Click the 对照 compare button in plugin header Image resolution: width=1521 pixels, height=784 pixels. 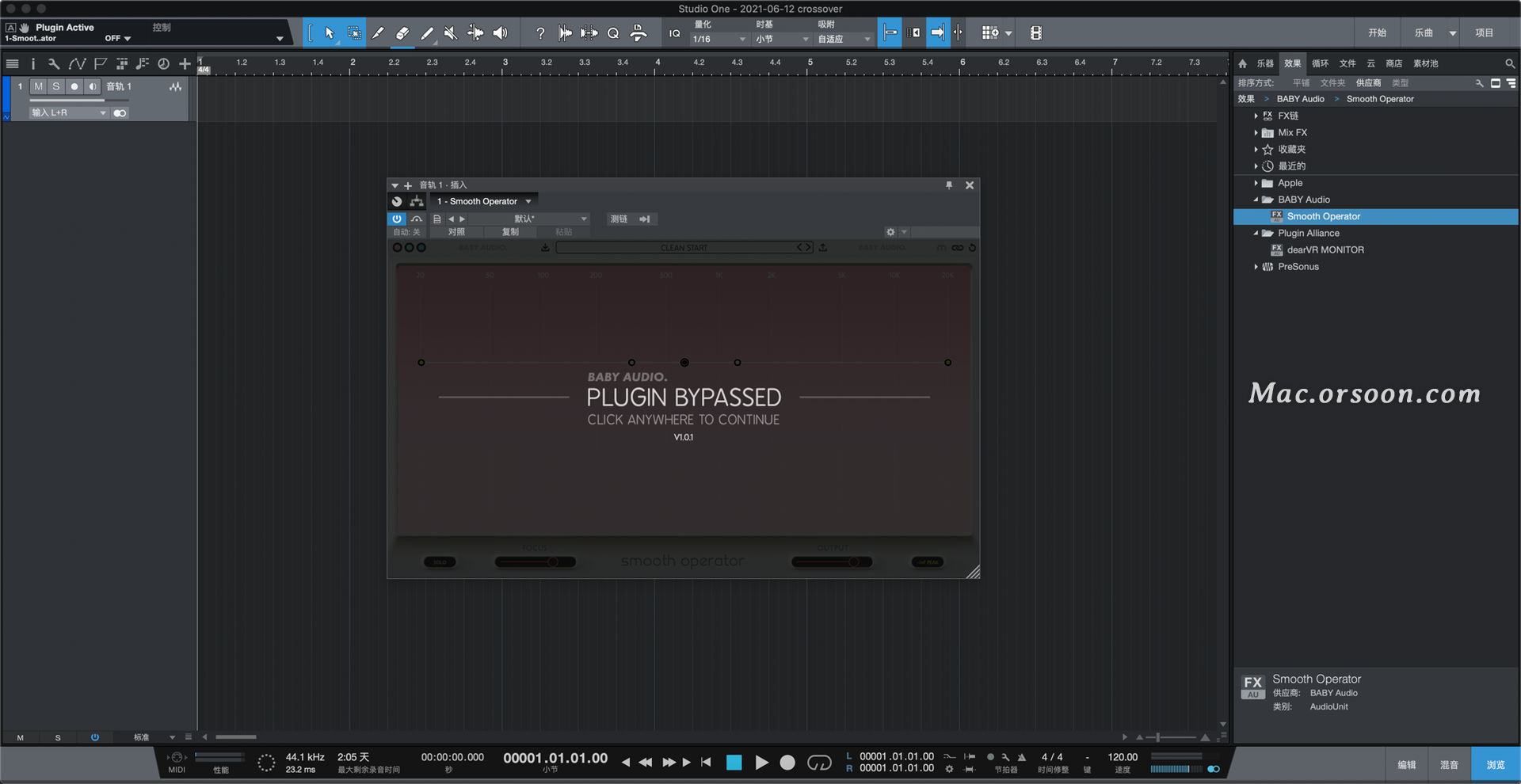456,232
